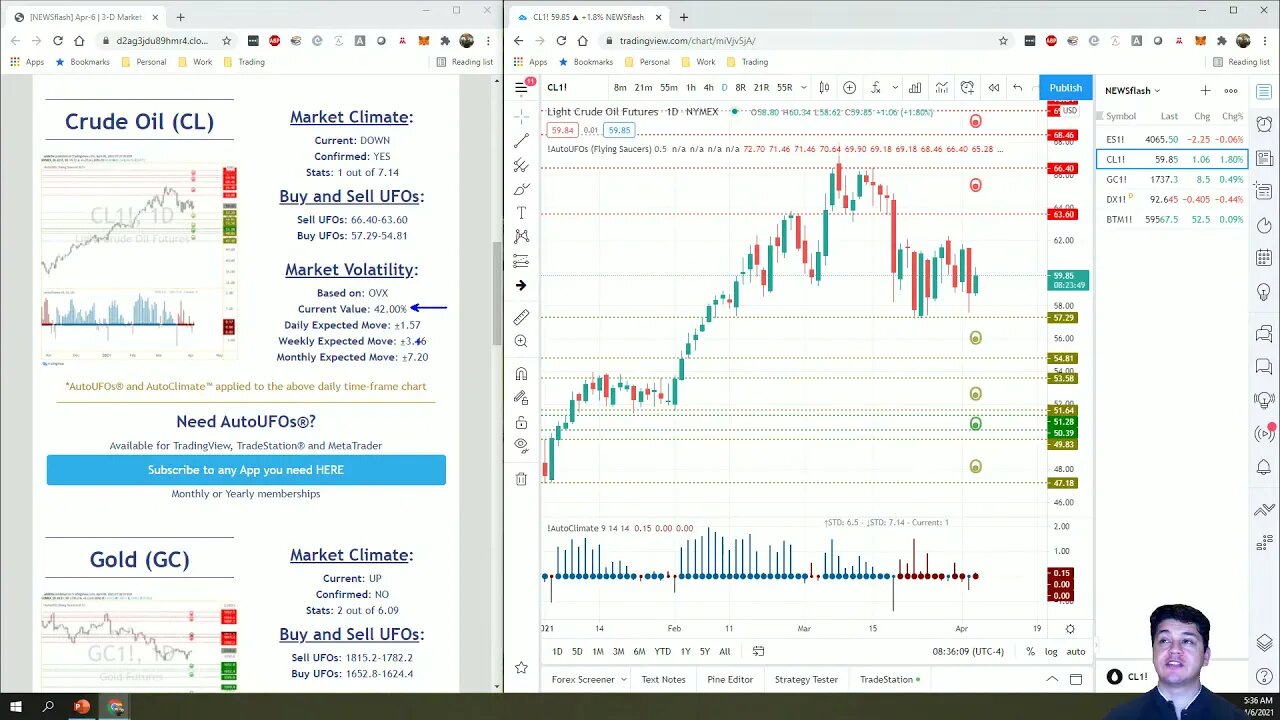Screen dimensions: 1280x720
Task: Select the BTM1! watchlist row
Action: (1174, 219)
